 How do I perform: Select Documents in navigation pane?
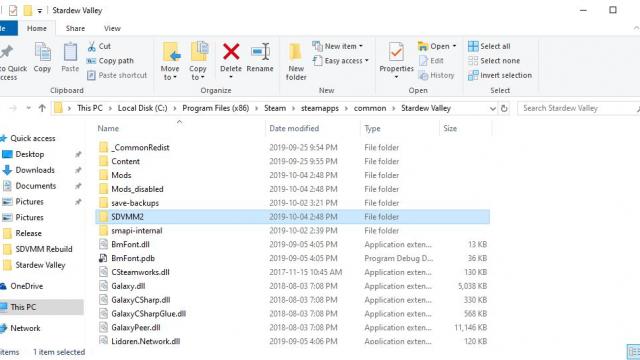point(36,186)
